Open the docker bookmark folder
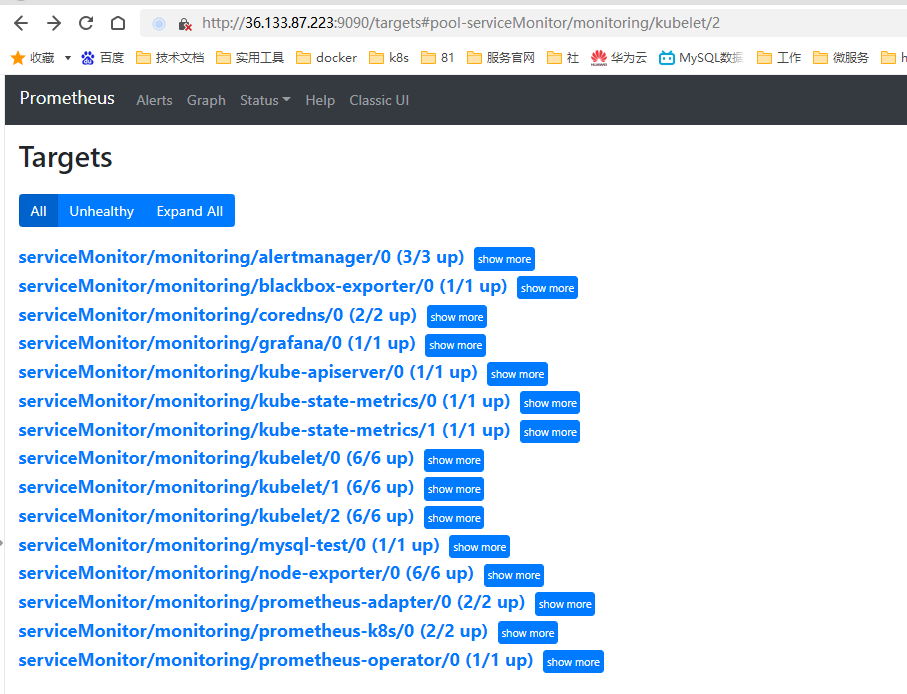 (327, 58)
